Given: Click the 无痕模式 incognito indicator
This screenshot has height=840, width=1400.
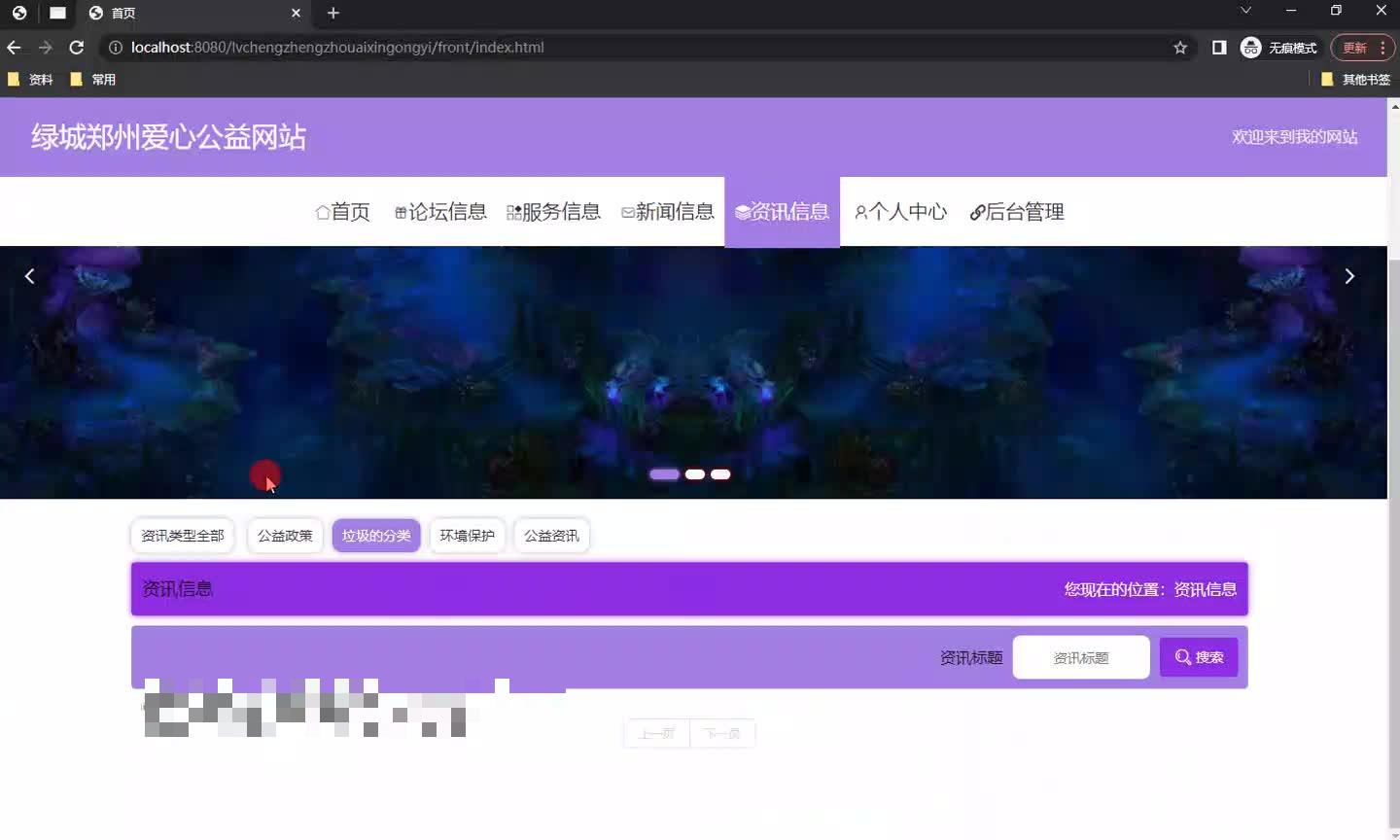Looking at the screenshot, I should tap(1278, 47).
